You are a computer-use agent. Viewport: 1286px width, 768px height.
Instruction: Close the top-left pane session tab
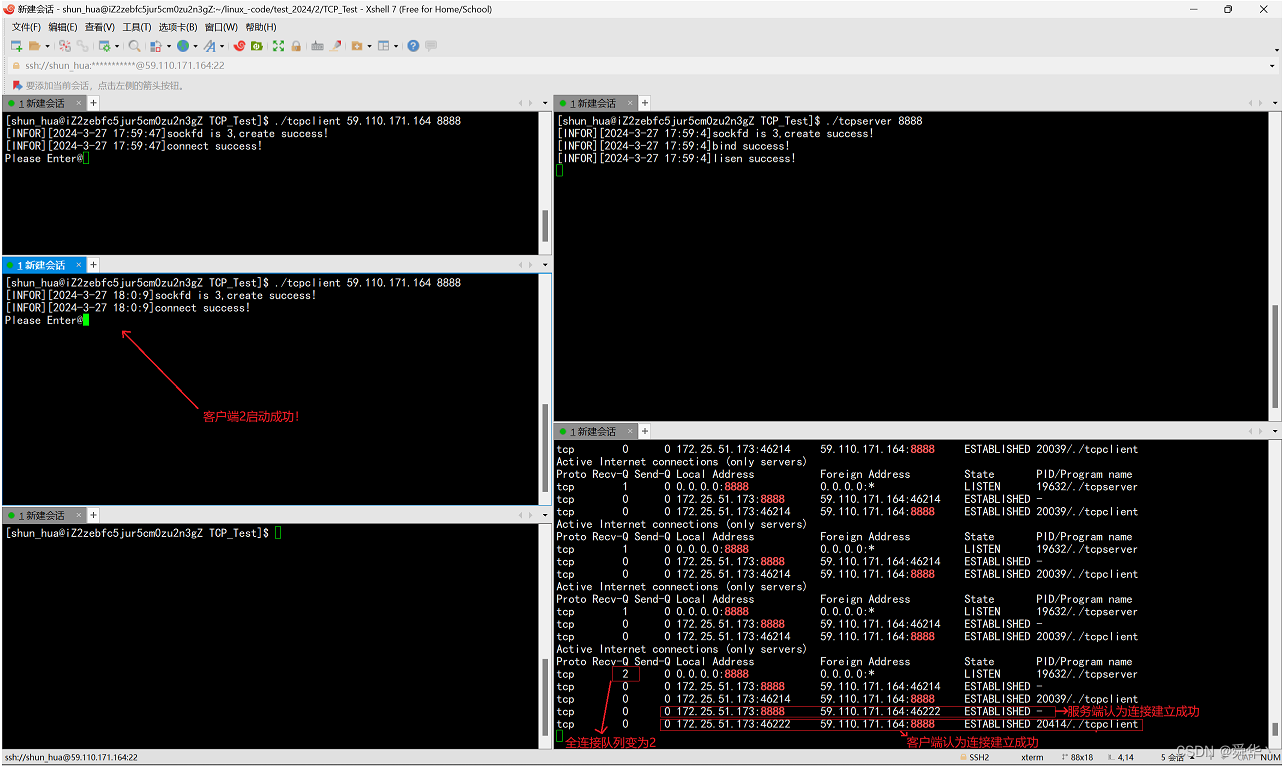81,103
